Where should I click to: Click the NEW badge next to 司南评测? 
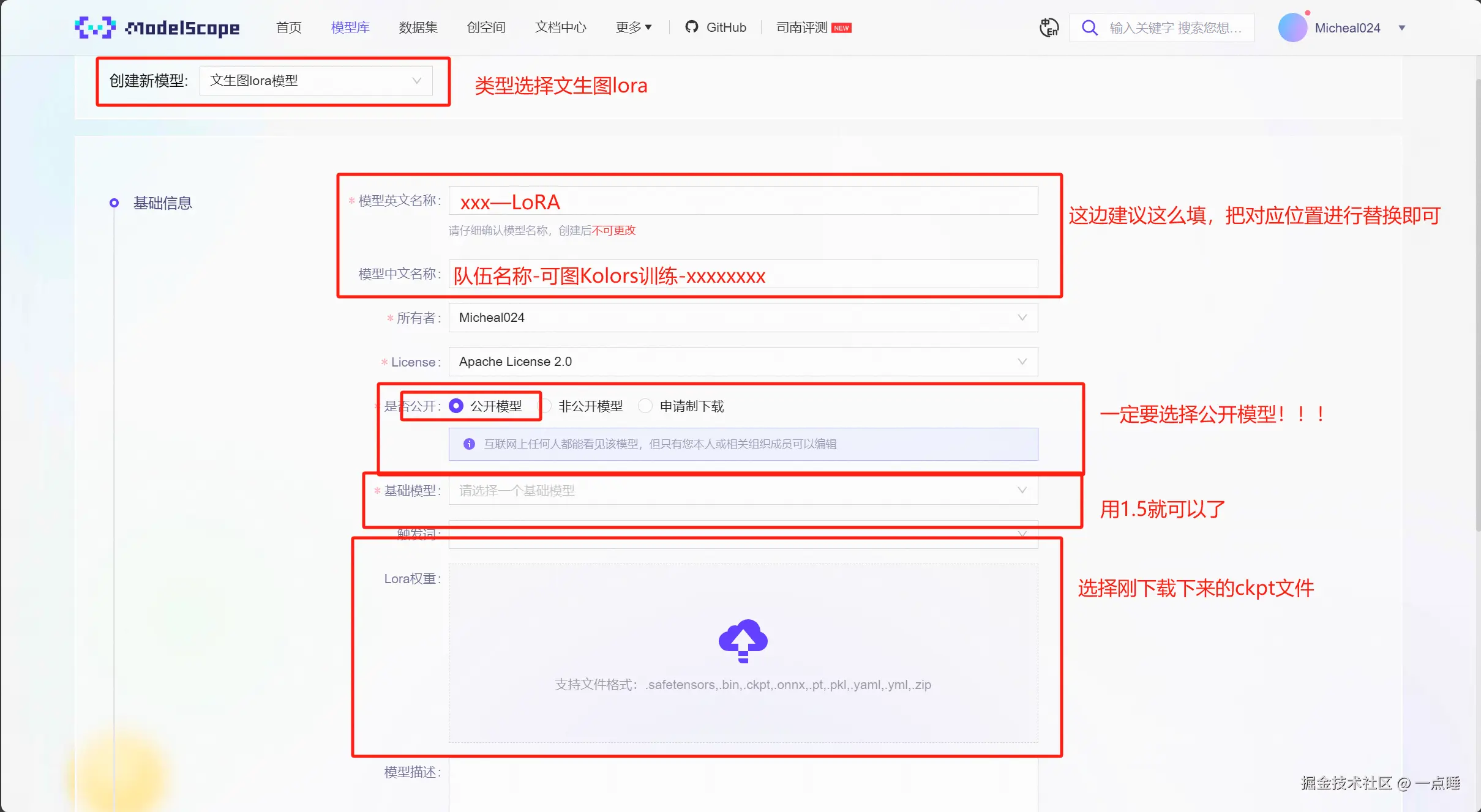pyautogui.click(x=841, y=27)
